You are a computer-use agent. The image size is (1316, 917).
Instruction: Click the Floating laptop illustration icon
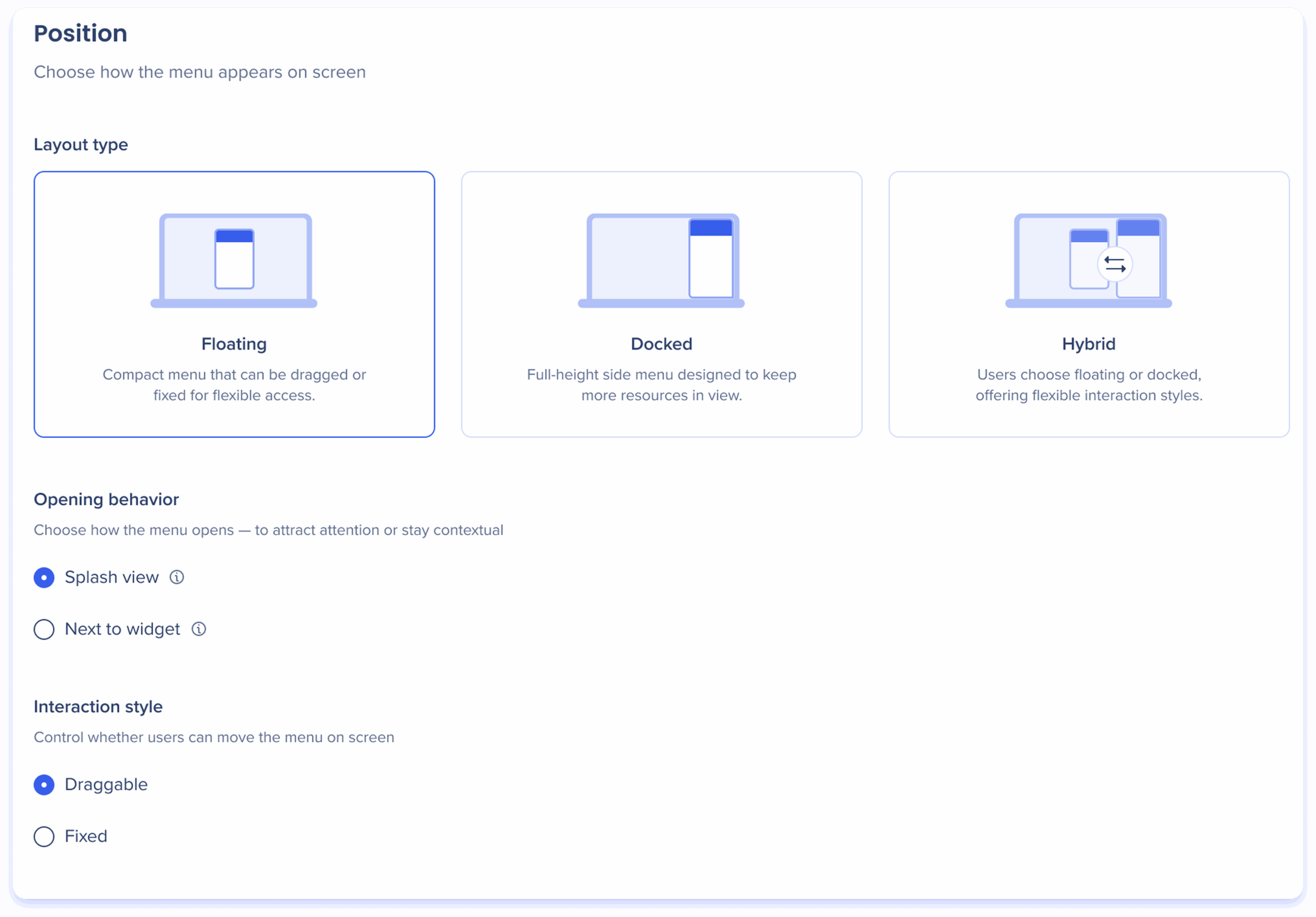(x=234, y=261)
